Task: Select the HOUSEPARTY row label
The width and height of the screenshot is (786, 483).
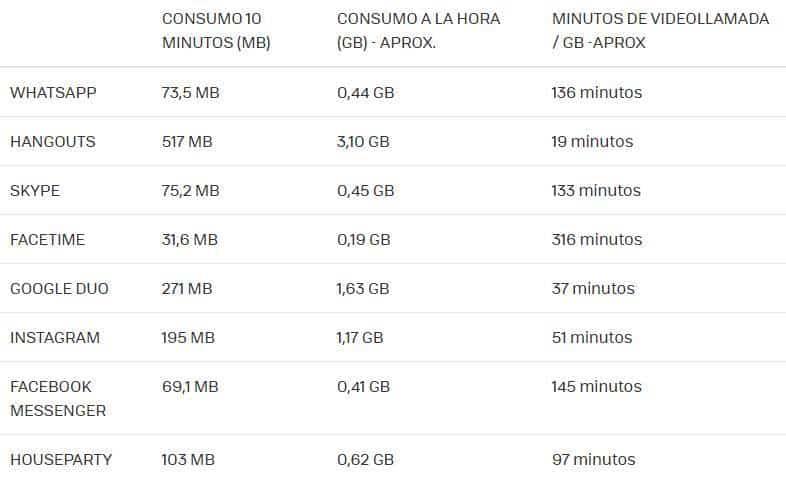Action: click(x=61, y=459)
